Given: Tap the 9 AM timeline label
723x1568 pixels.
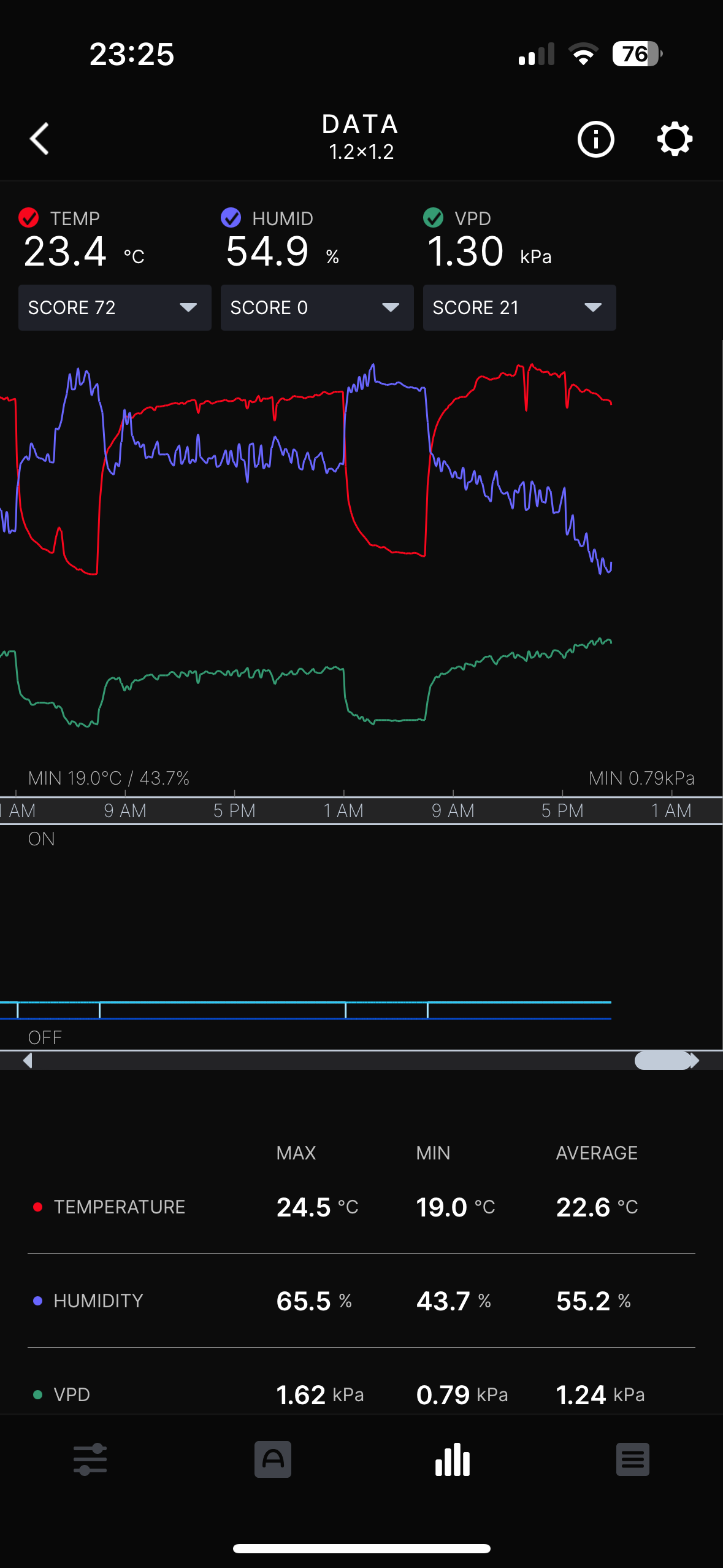Looking at the screenshot, I should 125,810.
